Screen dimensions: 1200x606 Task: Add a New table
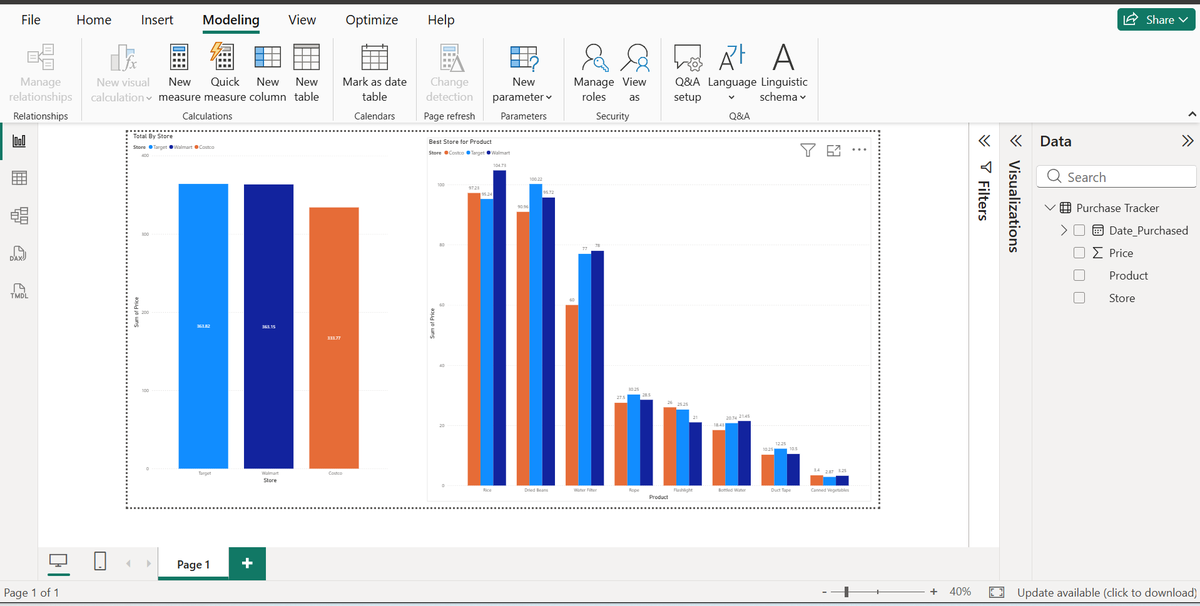click(307, 72)
